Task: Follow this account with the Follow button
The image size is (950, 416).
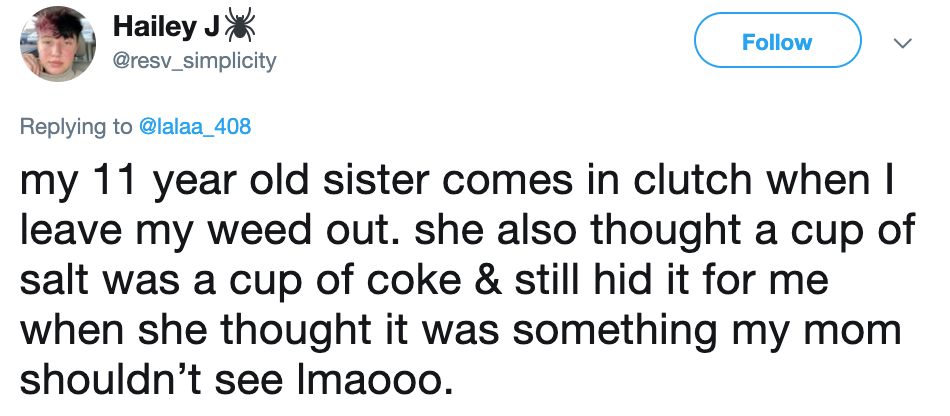Action: click(x=777, y=41)
